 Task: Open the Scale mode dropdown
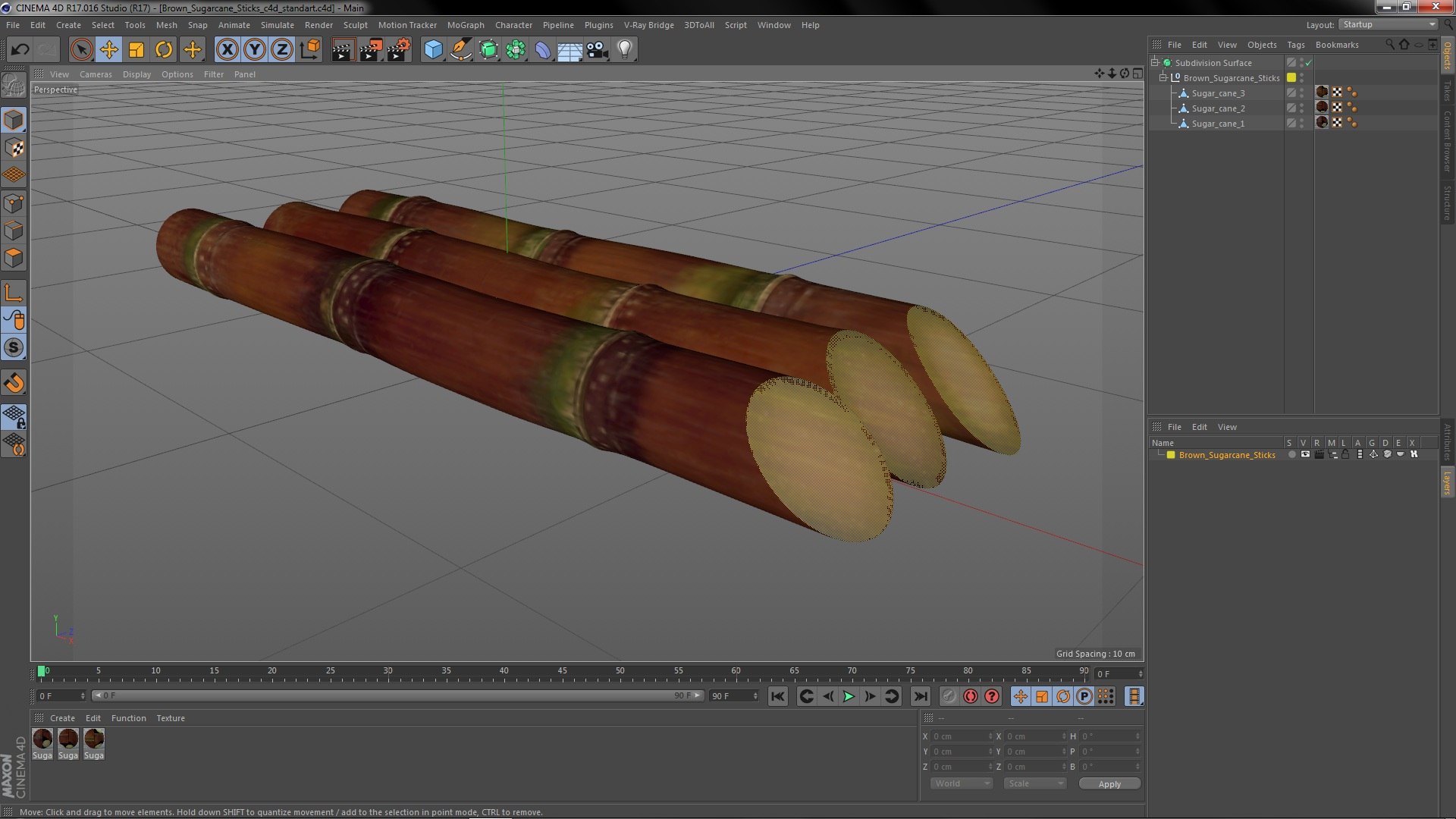click(1034, 783)
